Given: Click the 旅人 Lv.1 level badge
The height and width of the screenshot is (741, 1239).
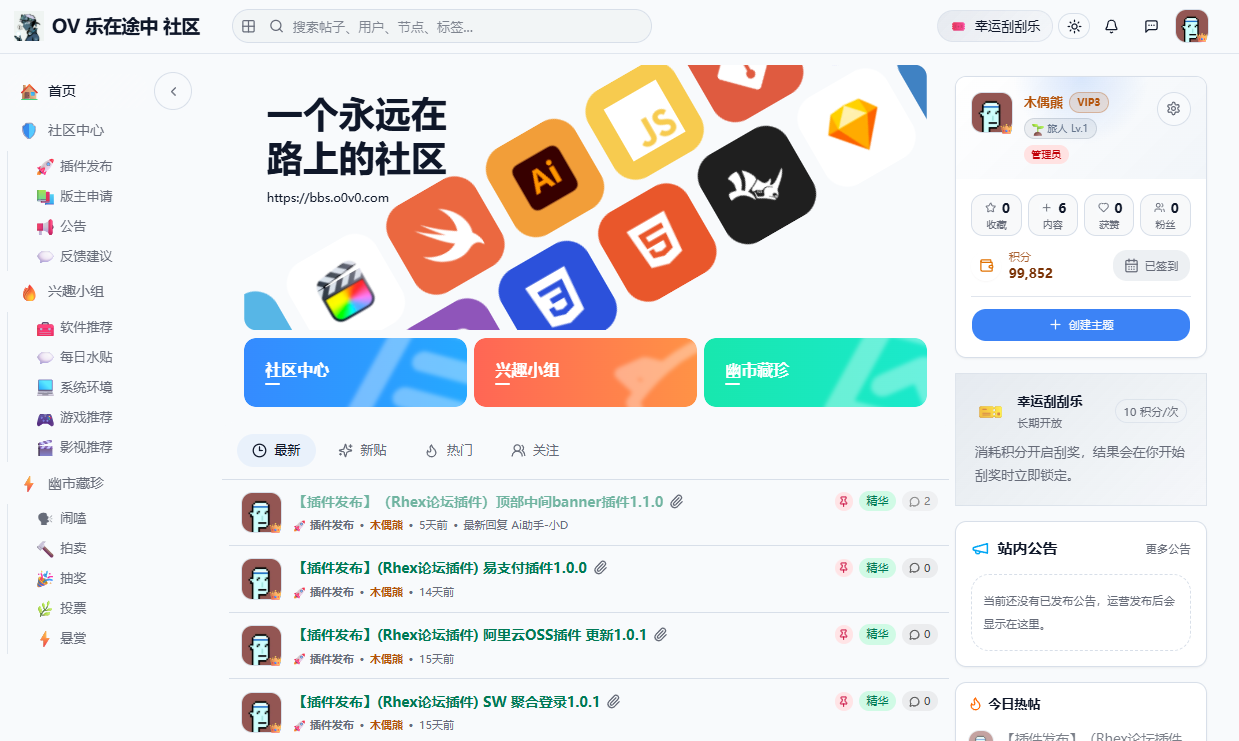Looking at the screenshot, I should 1060,129.
